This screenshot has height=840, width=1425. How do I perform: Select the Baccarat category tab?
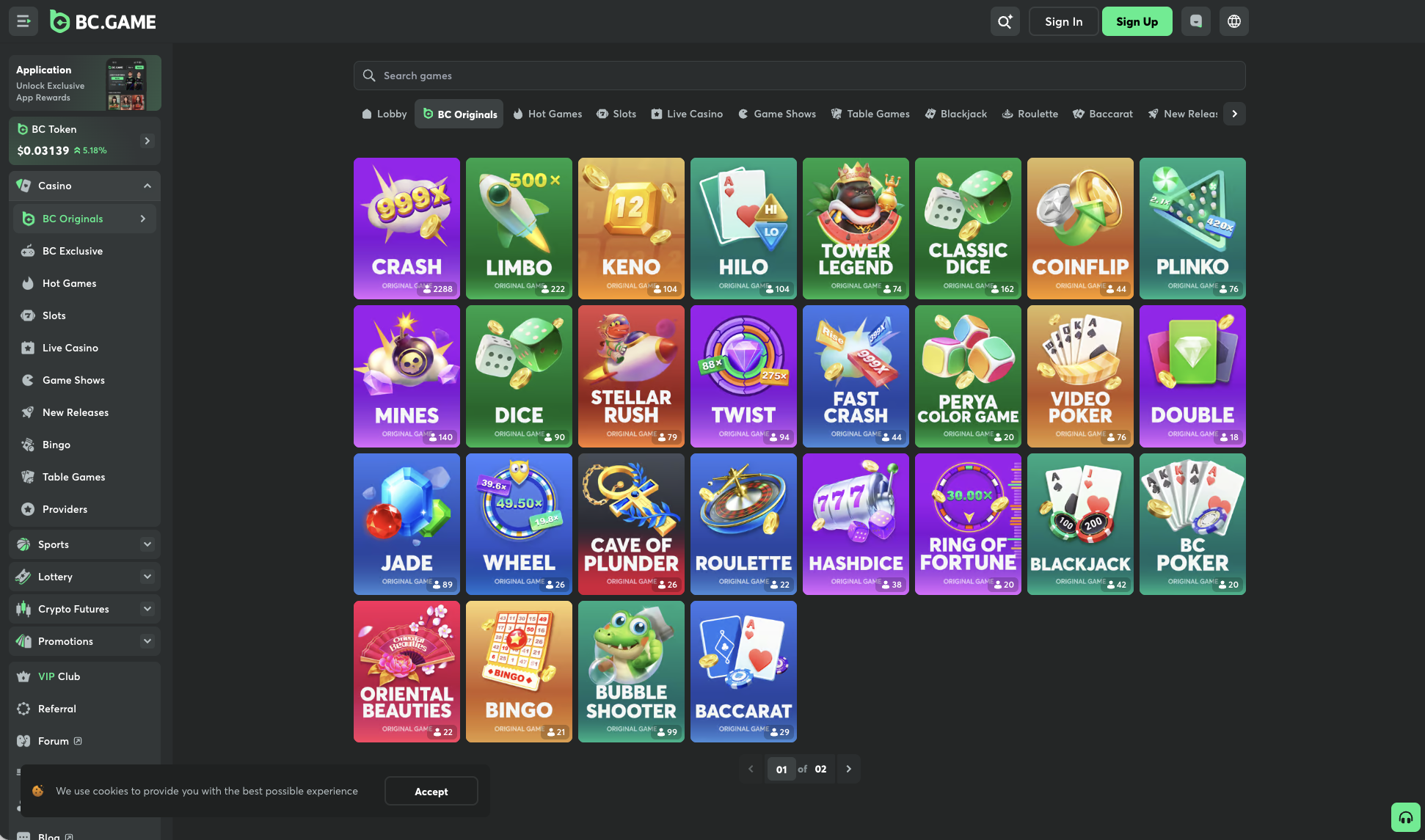tap(1103, 114)
